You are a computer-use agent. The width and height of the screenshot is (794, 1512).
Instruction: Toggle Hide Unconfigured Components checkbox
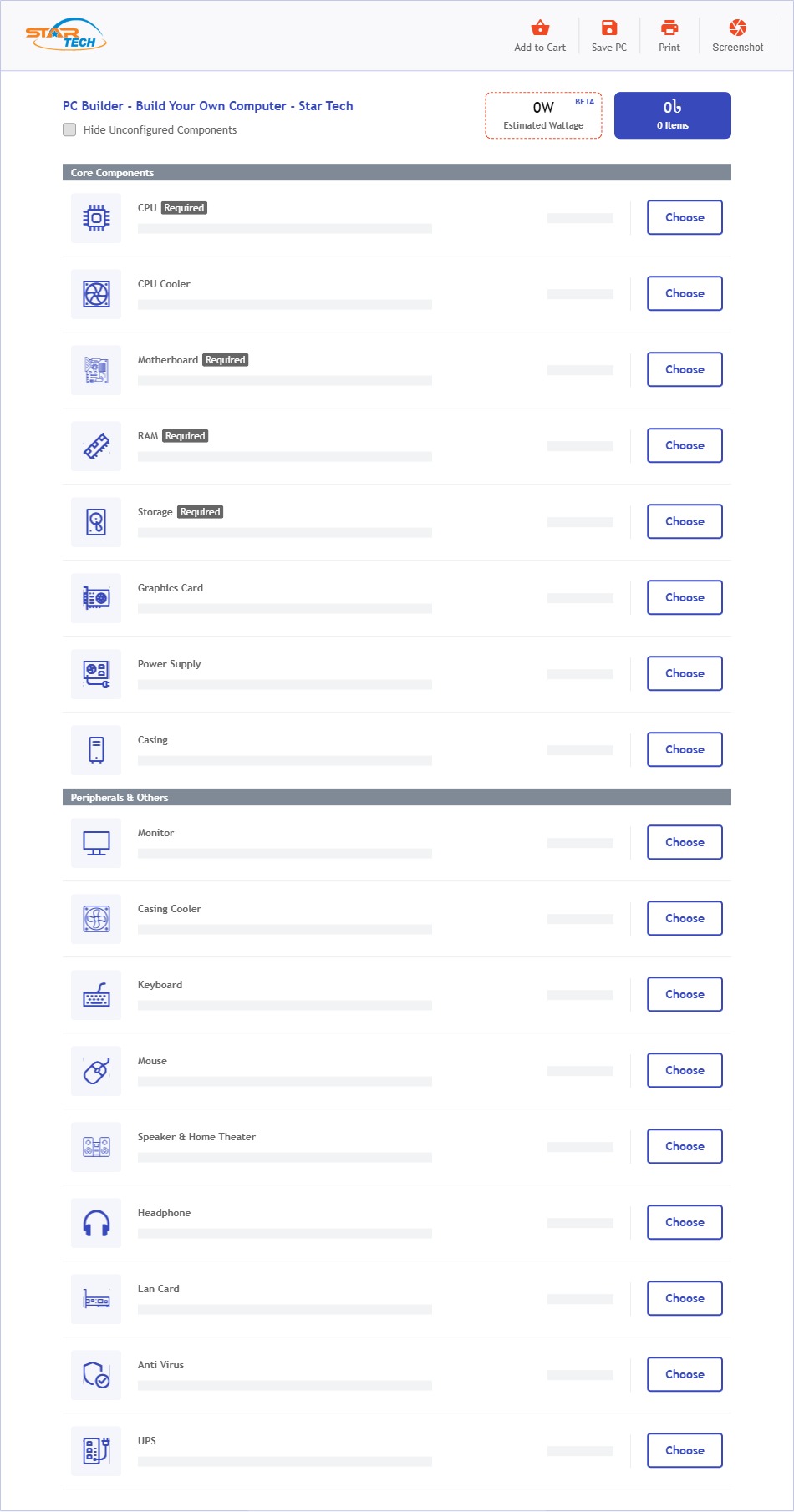click(69, 129)
